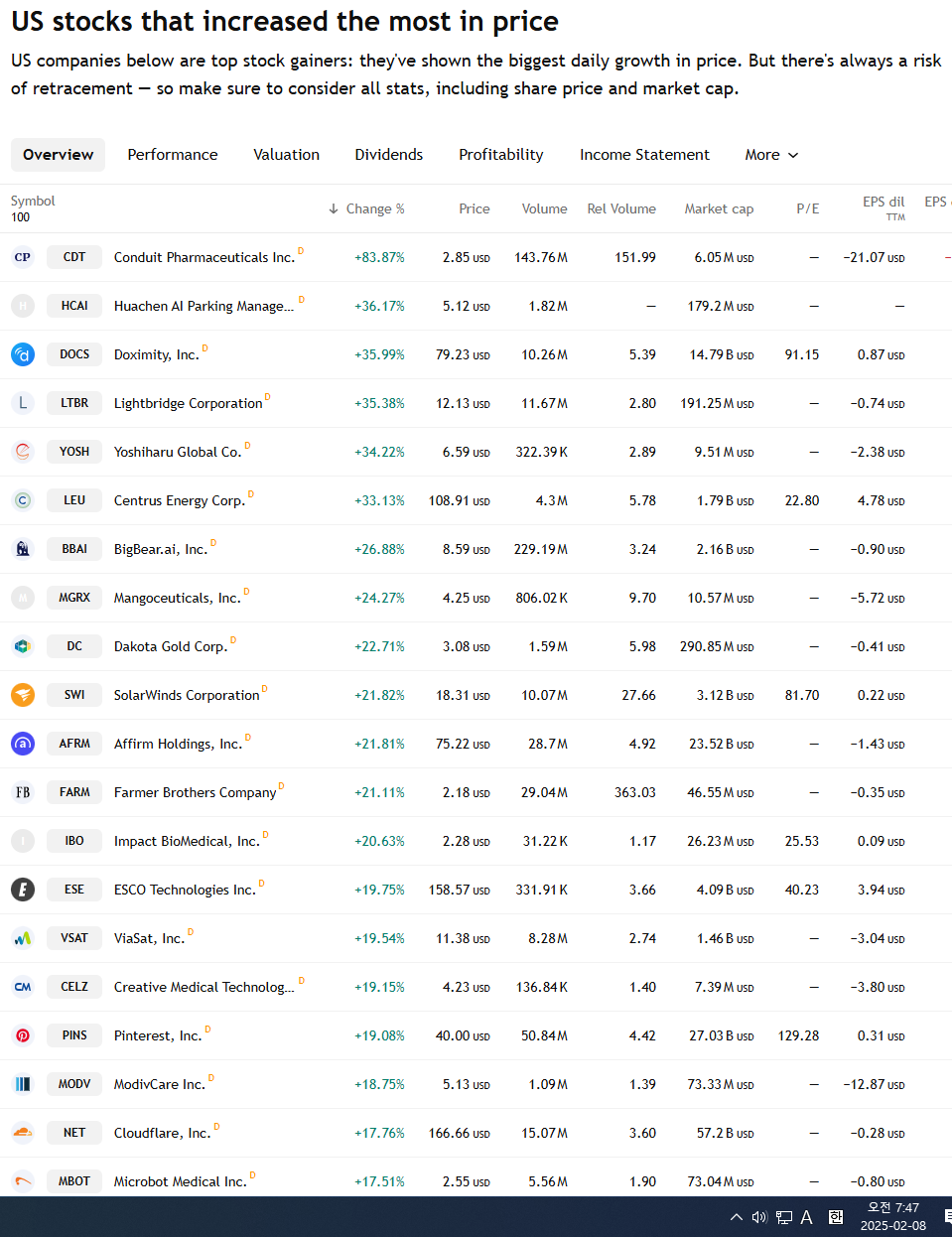Click the ModivCare logo icon

click(x=23, y=1084)
